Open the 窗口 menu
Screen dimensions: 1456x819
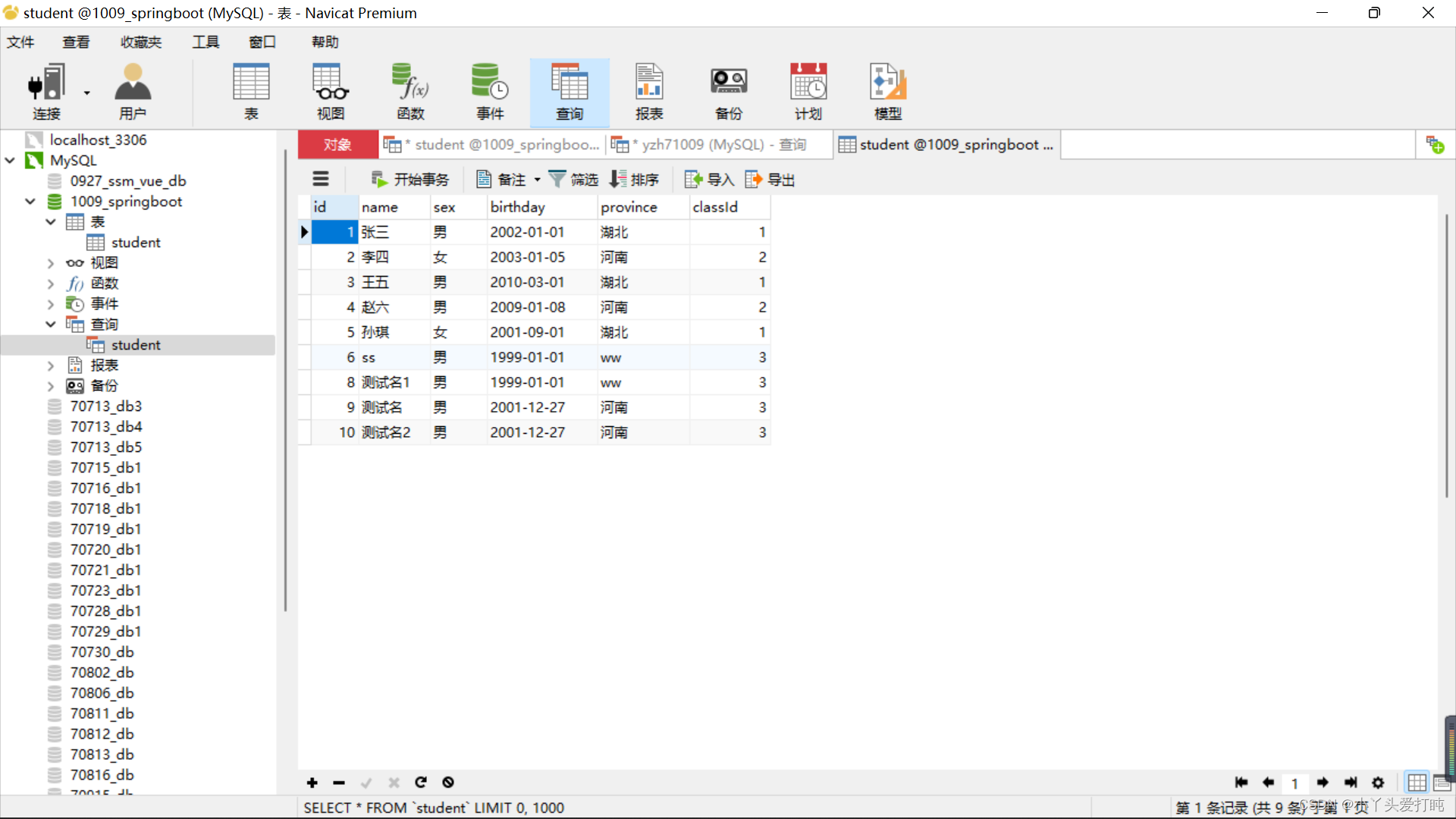tap(262, 42)
